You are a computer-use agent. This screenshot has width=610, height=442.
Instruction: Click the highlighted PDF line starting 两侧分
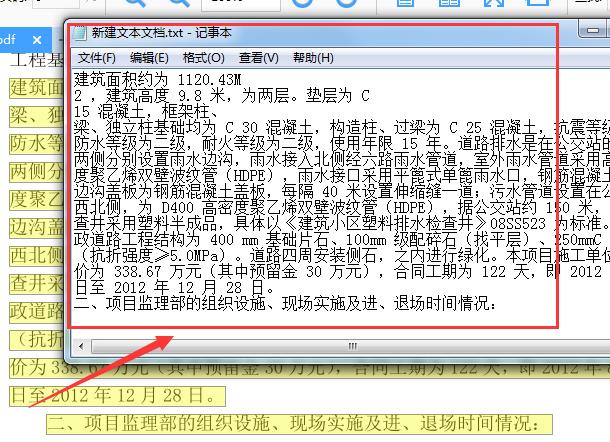coord(36,172)
